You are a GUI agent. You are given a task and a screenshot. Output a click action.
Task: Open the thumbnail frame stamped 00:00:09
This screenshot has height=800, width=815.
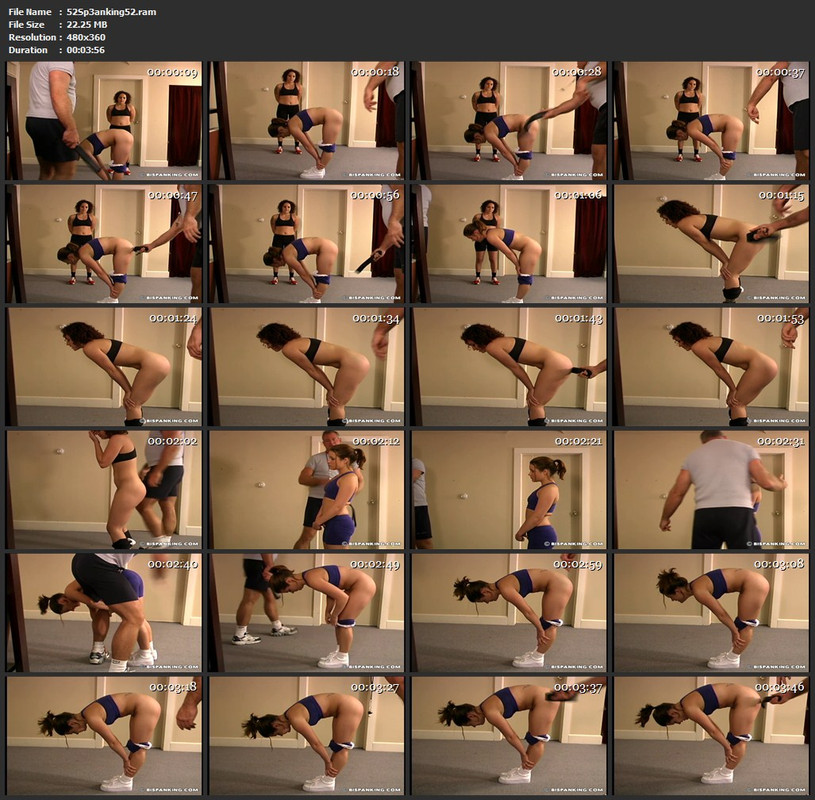pos(104,121)
